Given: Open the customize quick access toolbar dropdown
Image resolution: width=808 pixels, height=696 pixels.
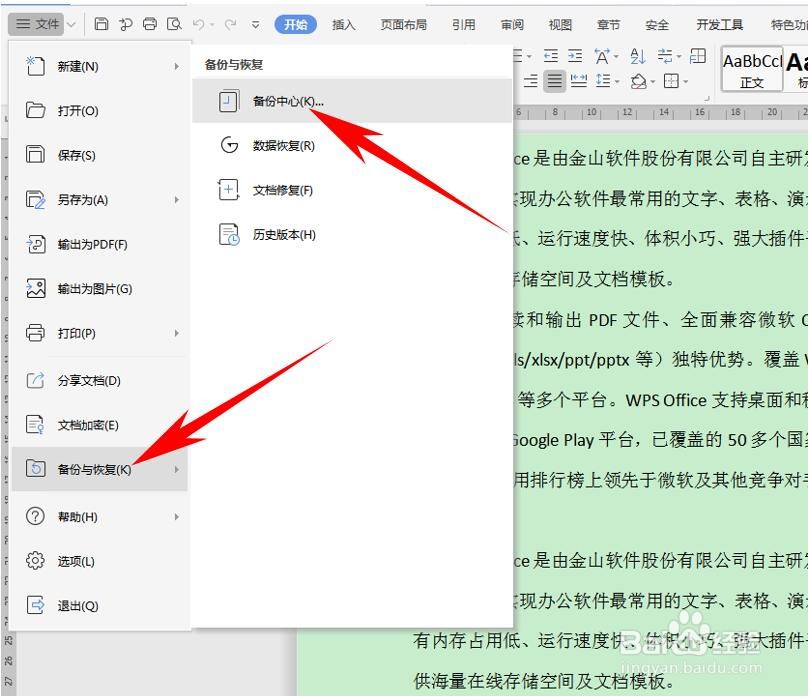Looking at the screenshot, I should pyautogui.click(x=256, y=25).
